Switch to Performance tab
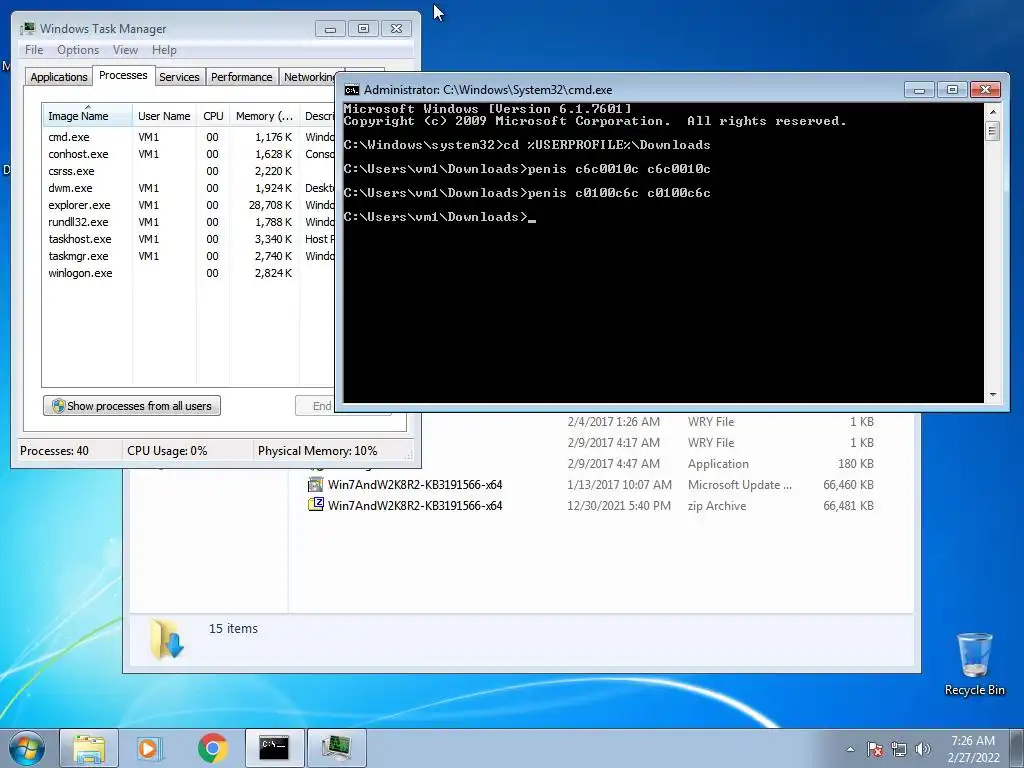 pos(242,77)
